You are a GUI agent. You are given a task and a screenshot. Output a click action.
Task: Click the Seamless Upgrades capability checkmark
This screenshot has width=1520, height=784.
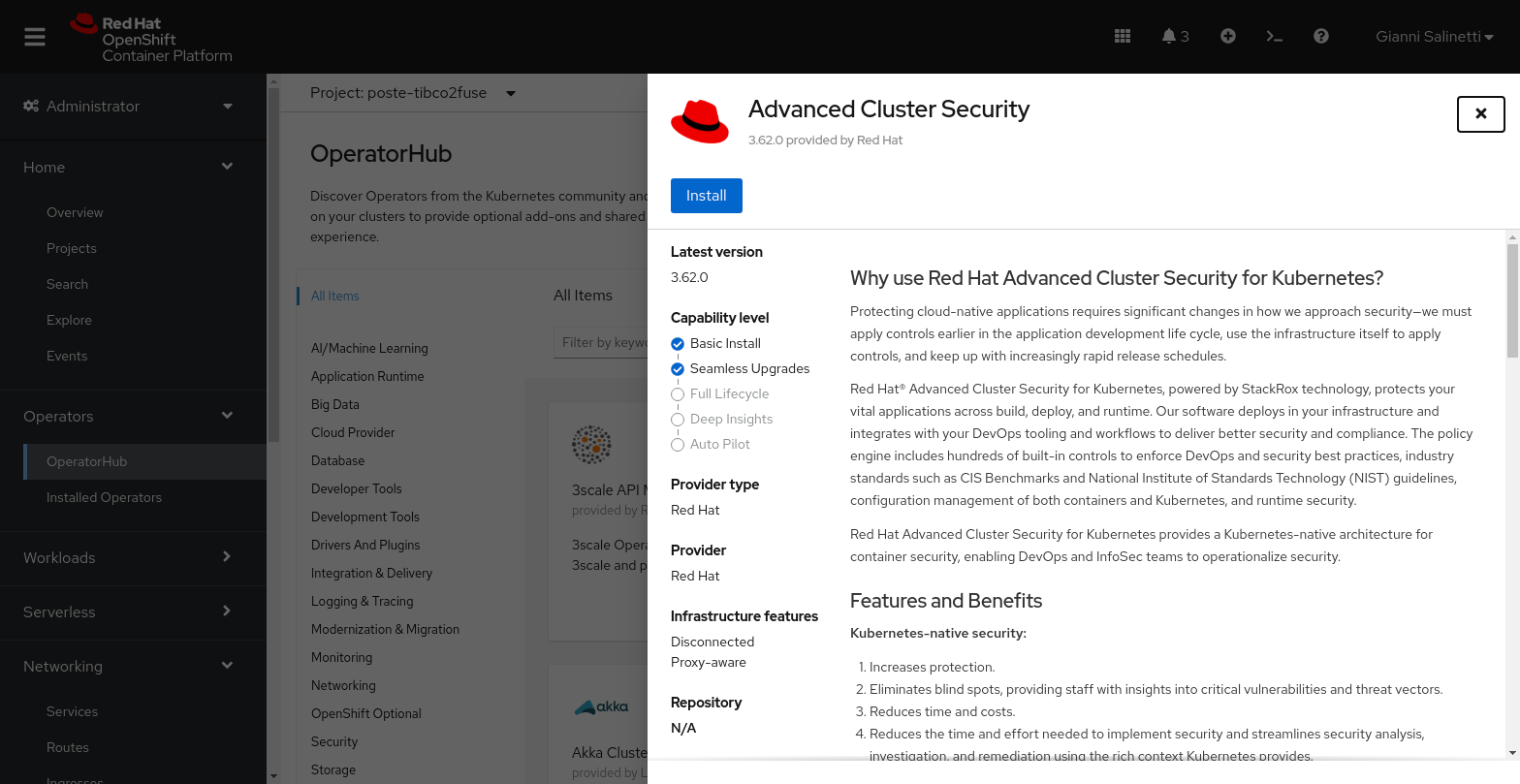[x=678, y=368]
